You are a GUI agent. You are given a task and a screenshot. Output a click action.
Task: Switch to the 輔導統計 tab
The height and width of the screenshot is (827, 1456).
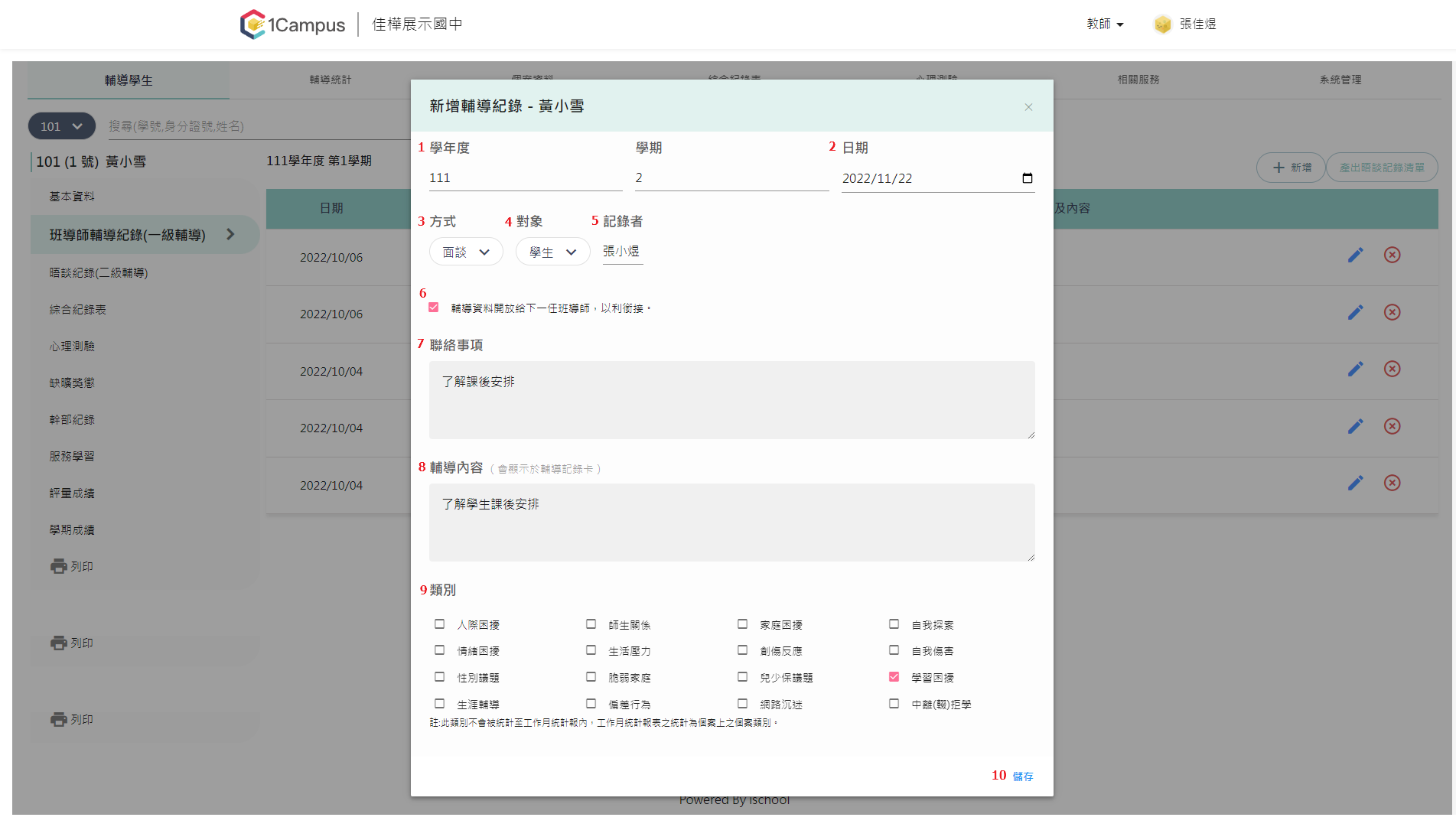click(331, 80)
